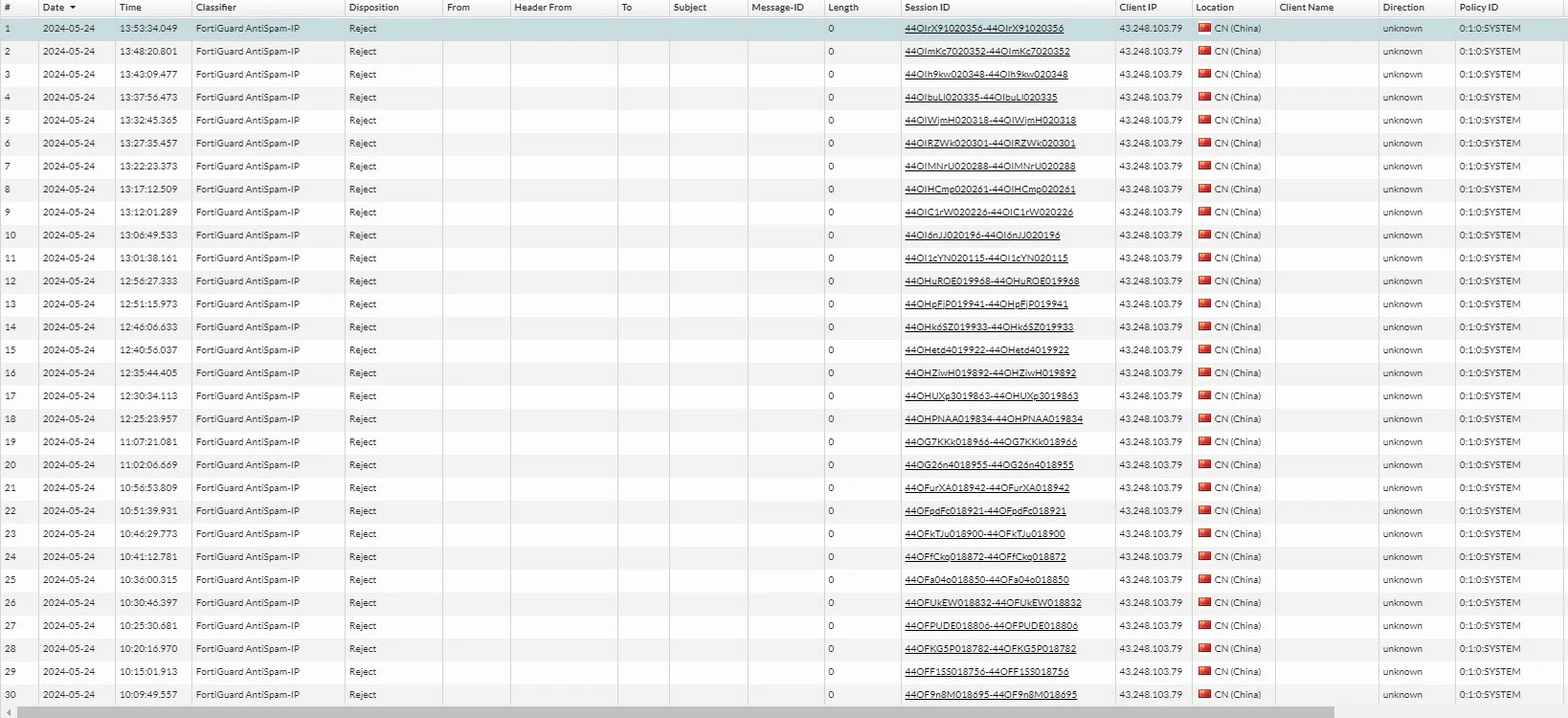Select the time cell 10:25:30.681
This screenshot has width=1568, height=718.
pyautogui.click(x=148, y=626)
